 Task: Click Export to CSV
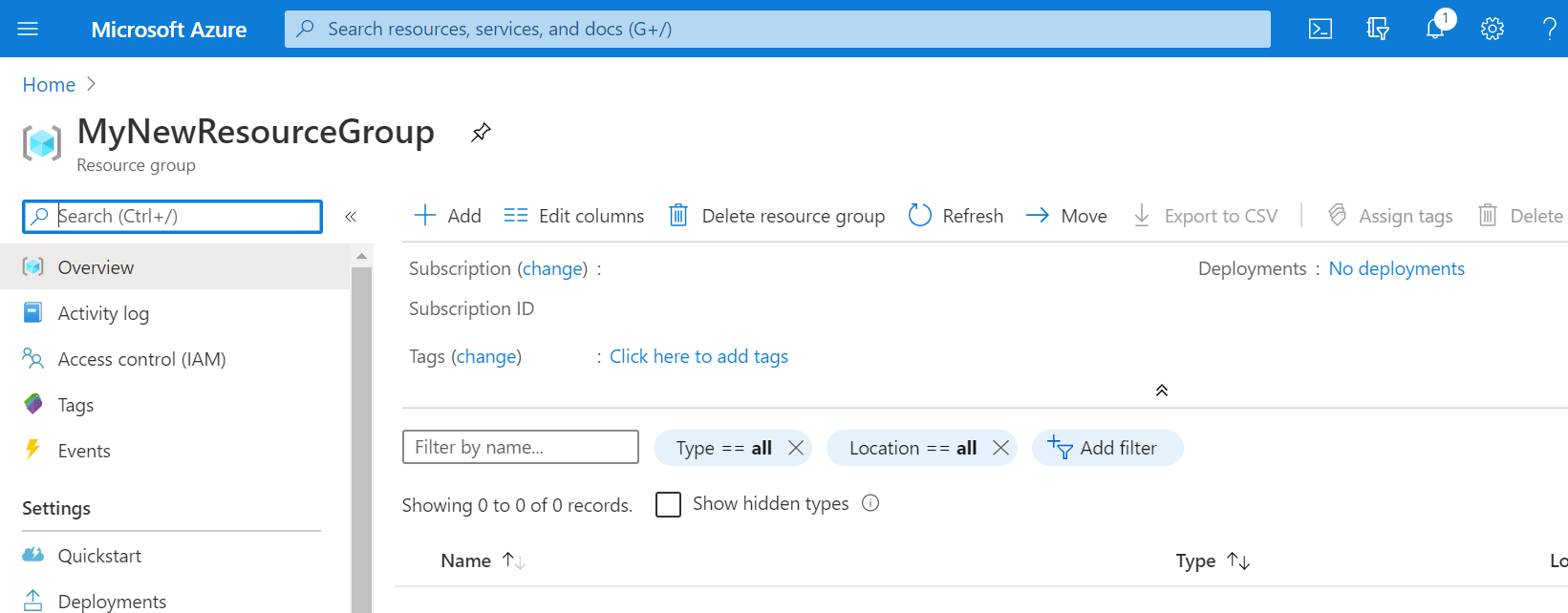click(1205, 216)
